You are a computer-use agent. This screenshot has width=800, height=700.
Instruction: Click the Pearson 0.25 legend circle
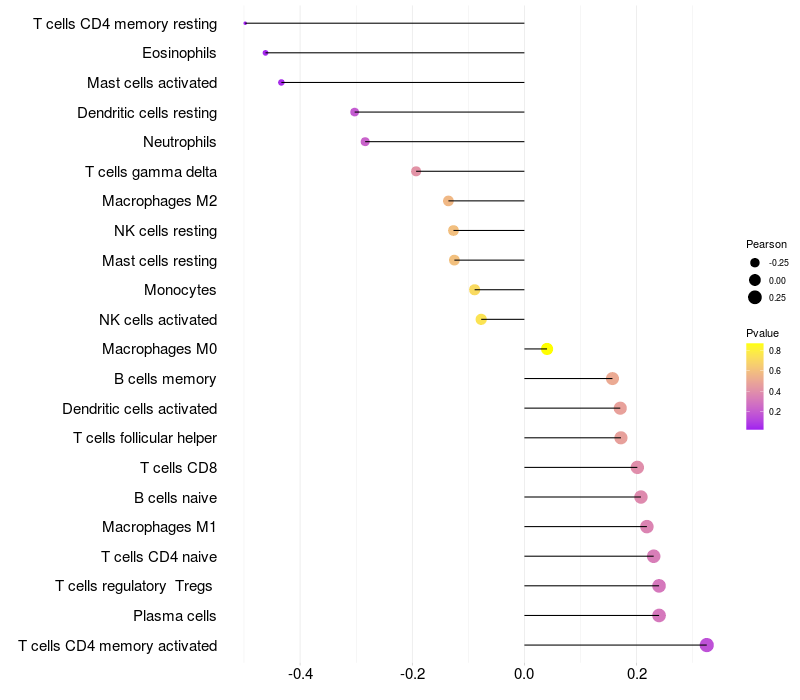[x=754, y=297]
